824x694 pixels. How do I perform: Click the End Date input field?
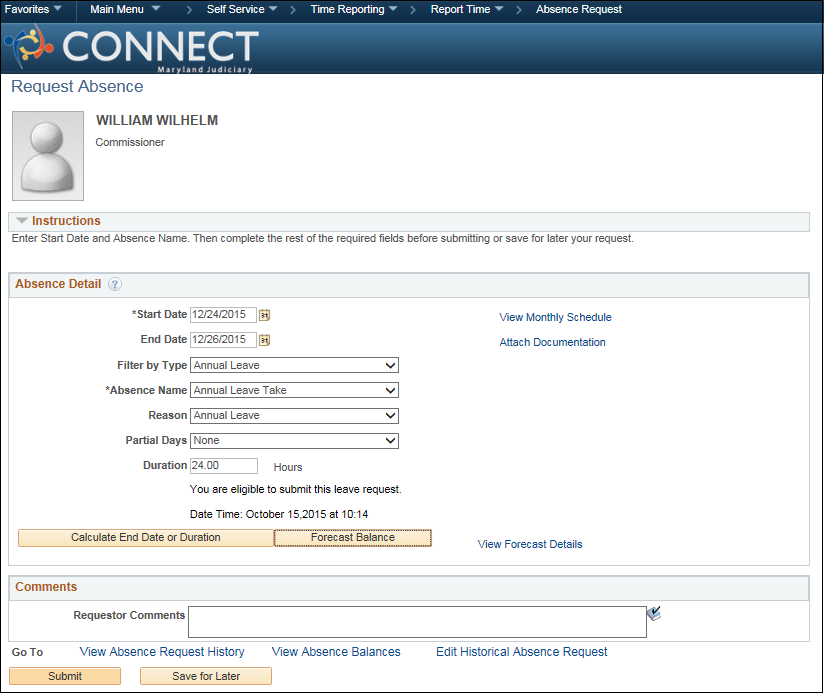pos(223,340)
